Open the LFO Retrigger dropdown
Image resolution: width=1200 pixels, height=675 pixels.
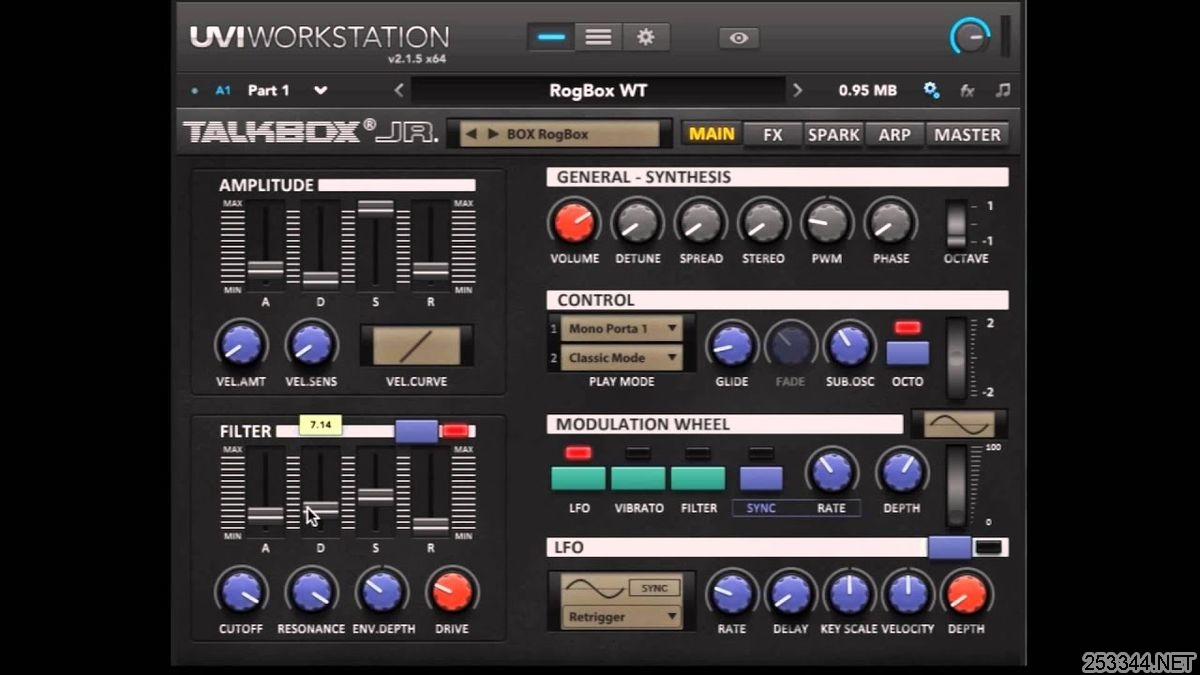pyautogui.click(x=621, y=616)
